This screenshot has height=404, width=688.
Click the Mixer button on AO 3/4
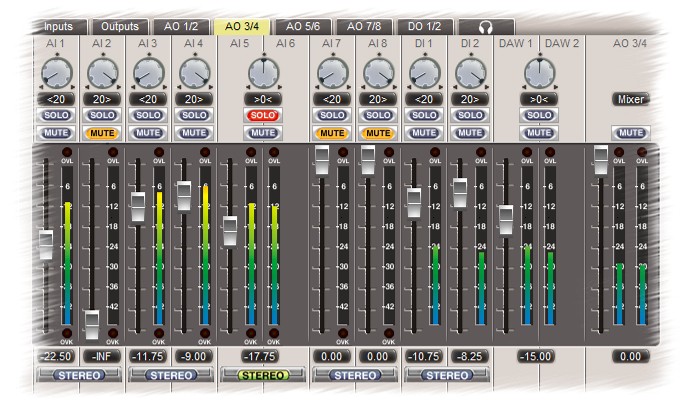click(x=631, y=100)
